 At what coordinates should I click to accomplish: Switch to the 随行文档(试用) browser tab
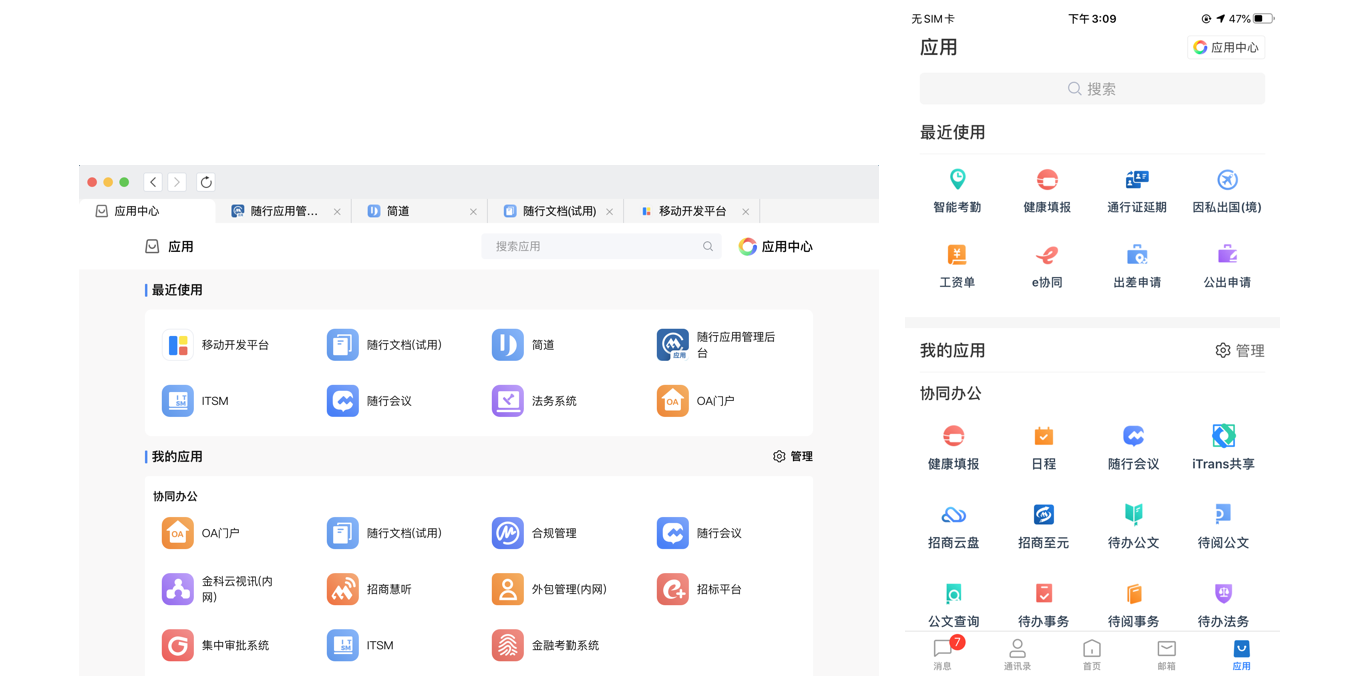pyautogui.click(x=550, y=211)
